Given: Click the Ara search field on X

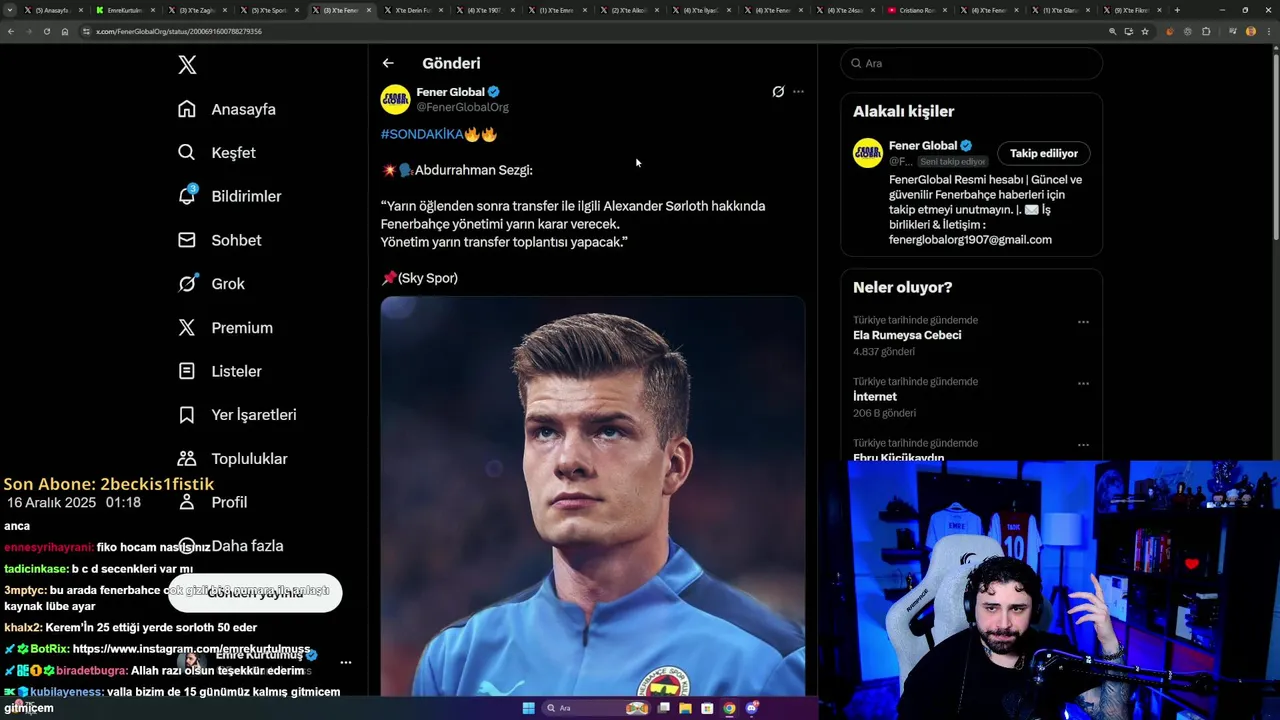Looking at the screenshot, I should click(x=975, y=63).
